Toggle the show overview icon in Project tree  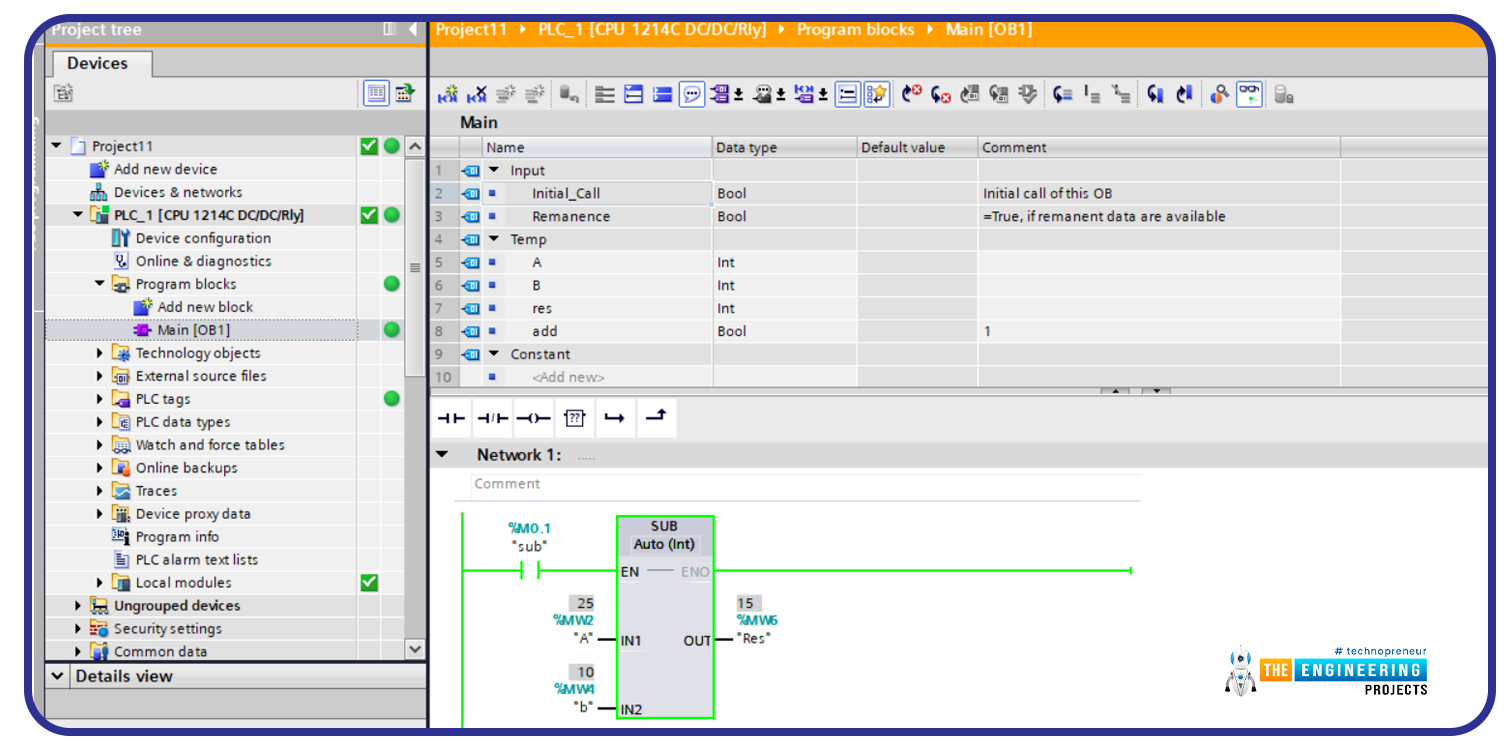(x=375, y=94)
